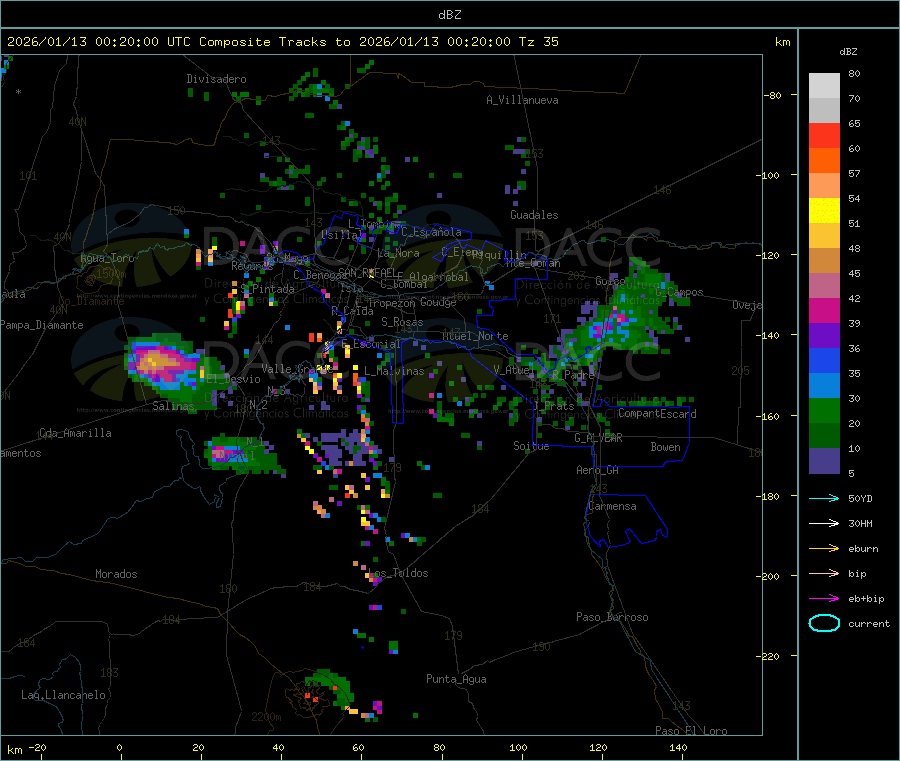Select the pink bip arrow legend symbol
This screenshot has height=761, width=900.
(824, 573)
